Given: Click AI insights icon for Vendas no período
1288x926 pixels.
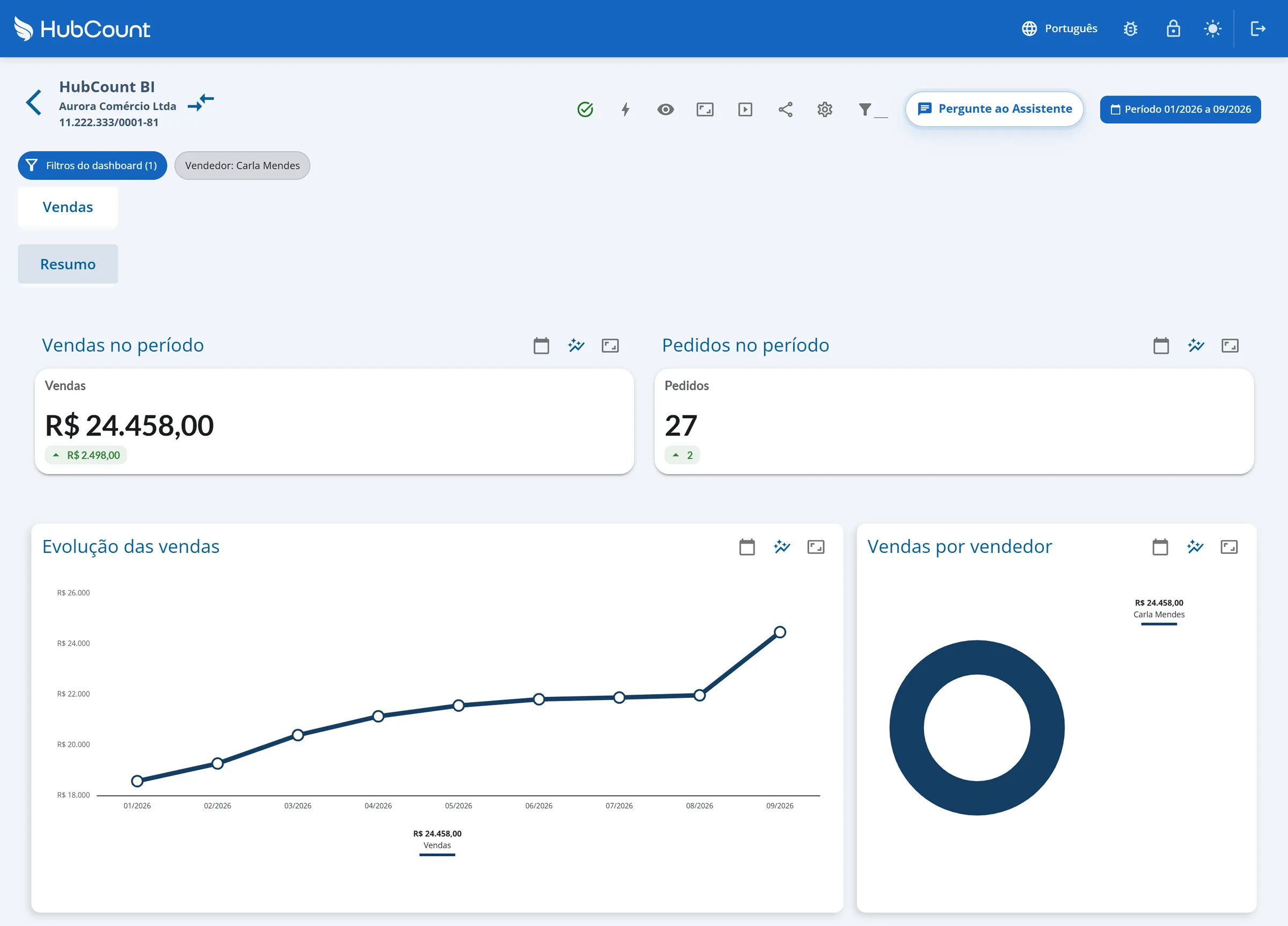Looking at the screenshot, I should point(576,345).
